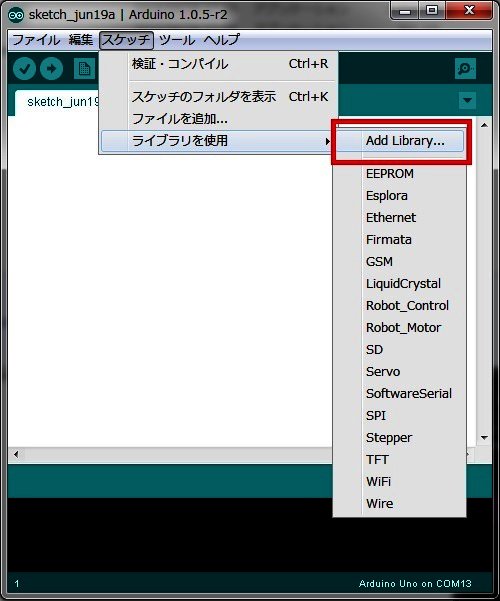
Task: Click the Arduino Uno on COM13 status text
Action: tap(415, 584)
